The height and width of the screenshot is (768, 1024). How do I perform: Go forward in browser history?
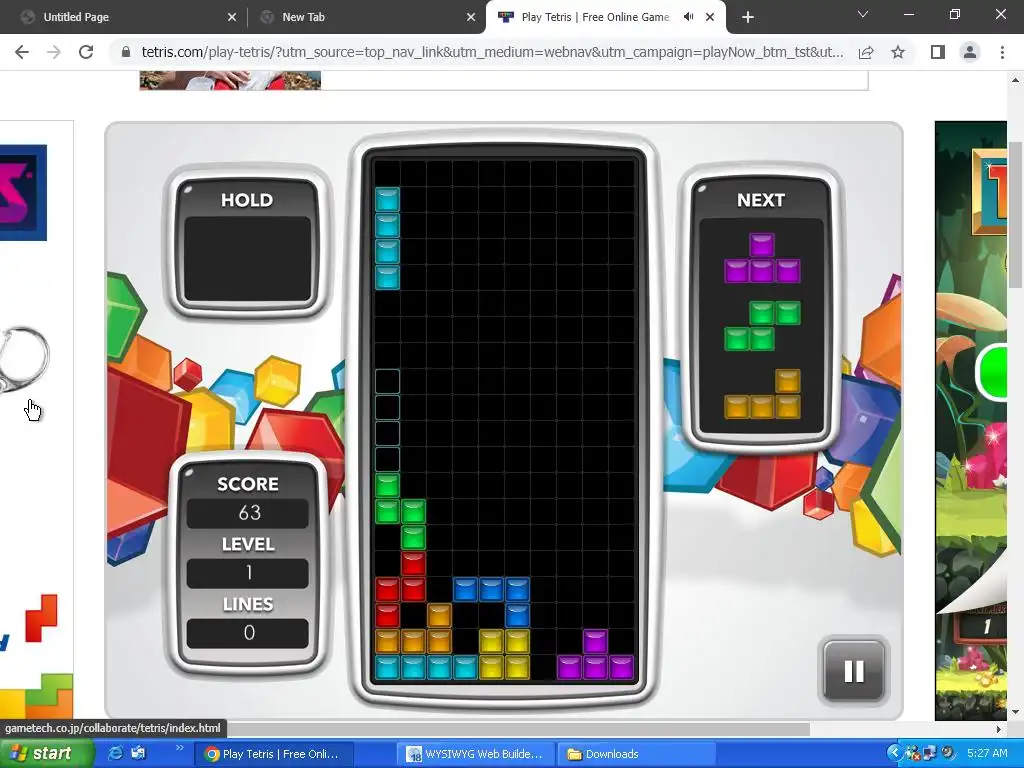[x=54, y=52]
